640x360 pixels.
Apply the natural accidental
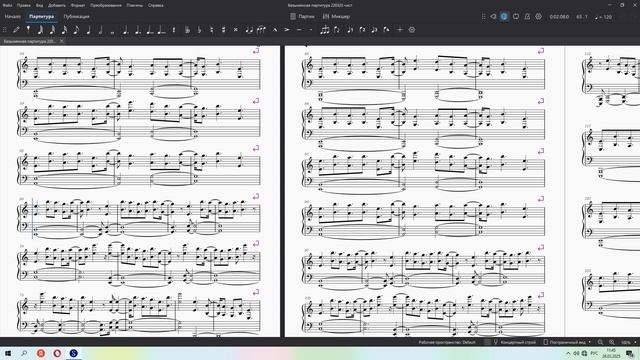pyautogui.click(x=211, y=29)
